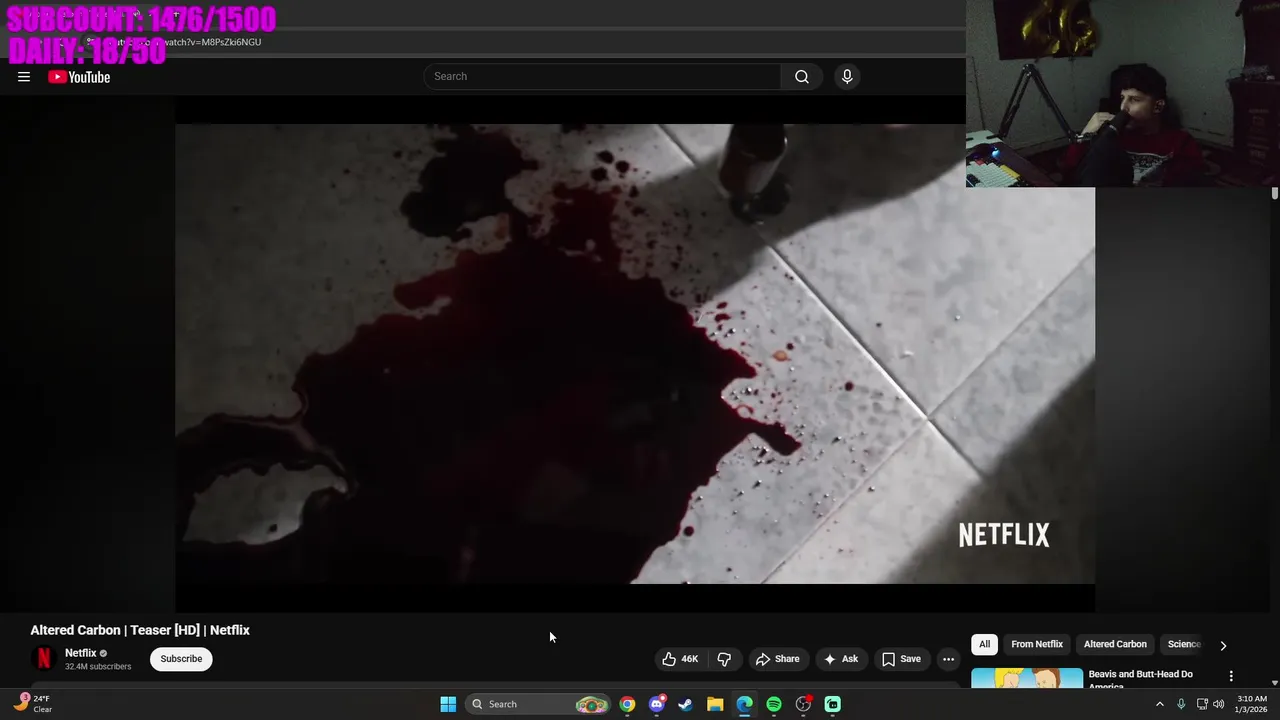Click the page vertical scrollbar thumb
Screen dimensions: 1280x720
[1274, 194]
